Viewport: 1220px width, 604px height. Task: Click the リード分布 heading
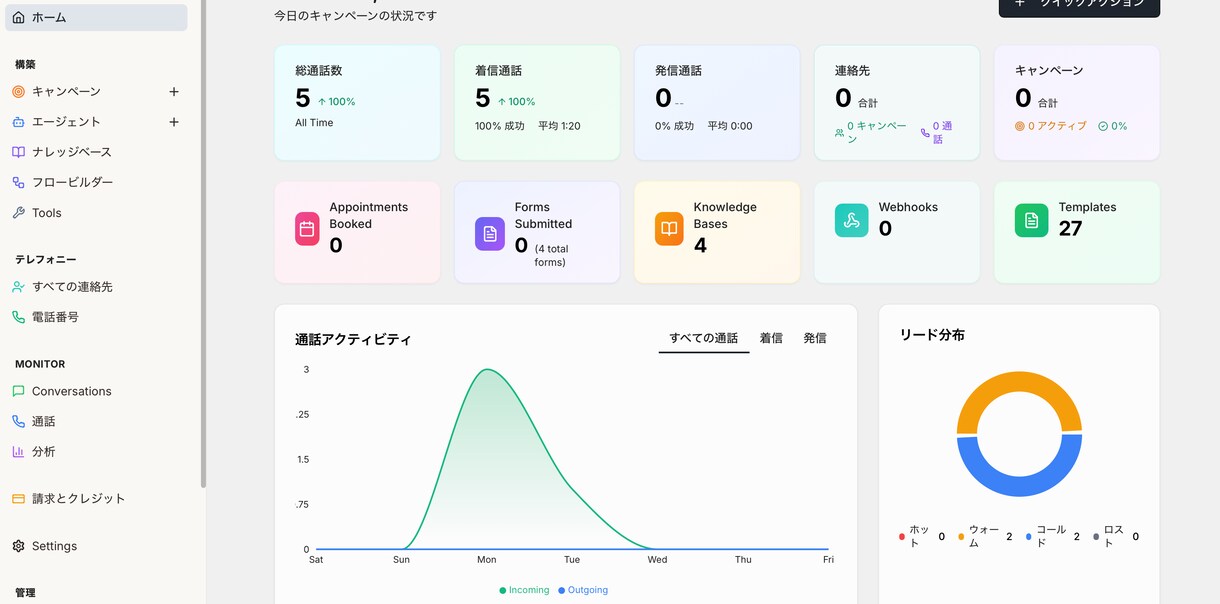click(x=932, y=335)
